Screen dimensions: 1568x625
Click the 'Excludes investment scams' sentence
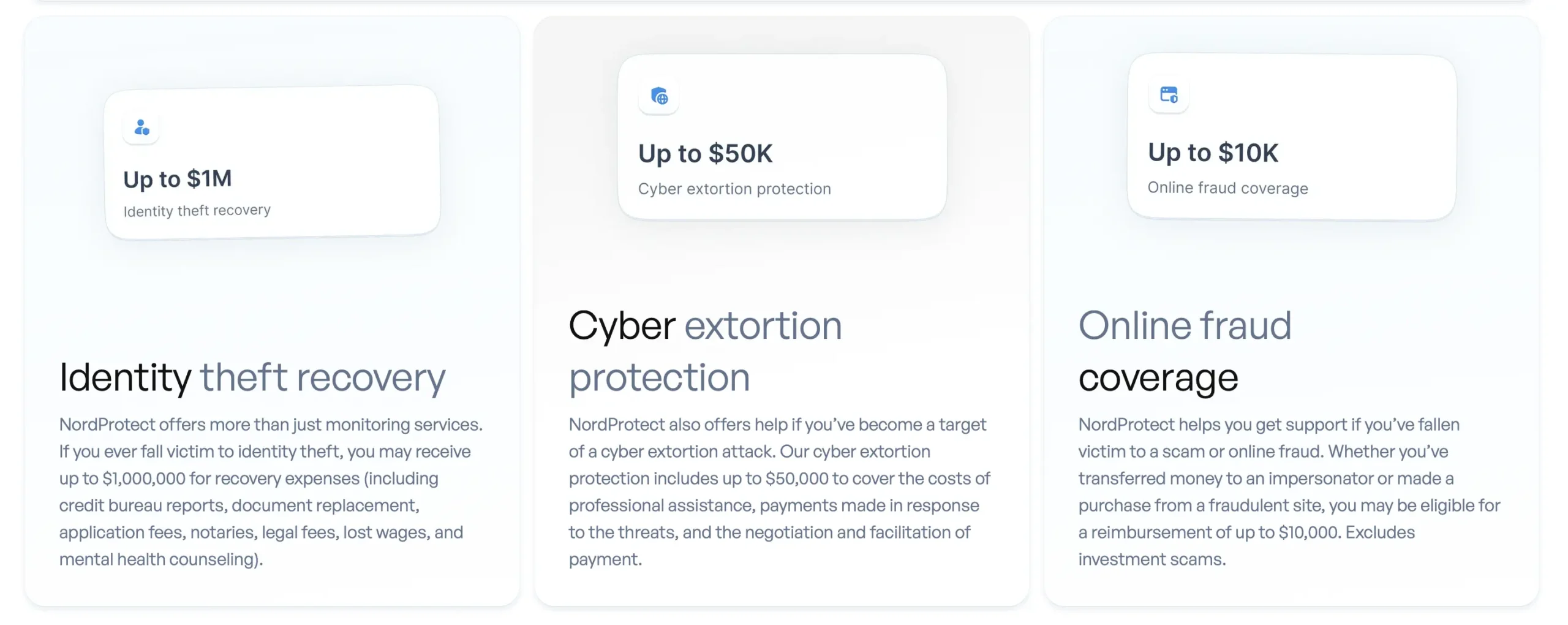coord(1246,545)
